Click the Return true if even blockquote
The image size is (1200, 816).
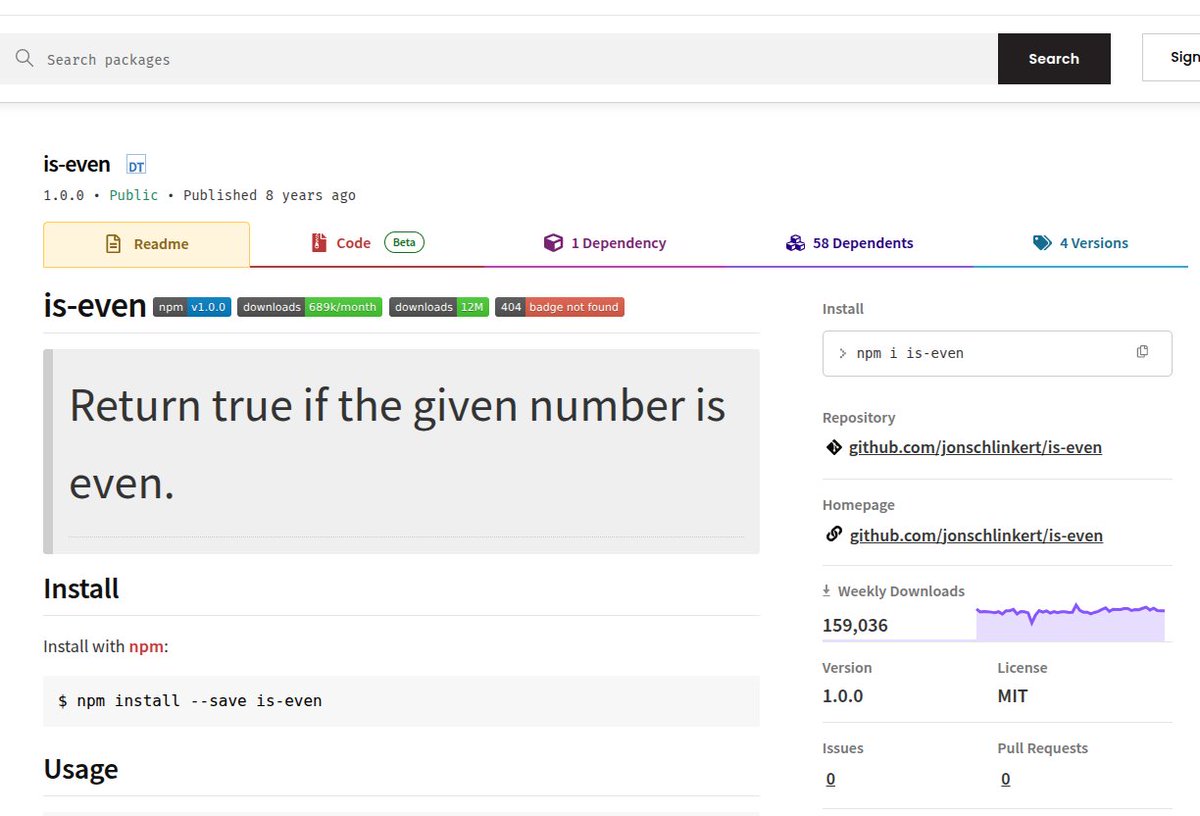[x=401, y=451]
